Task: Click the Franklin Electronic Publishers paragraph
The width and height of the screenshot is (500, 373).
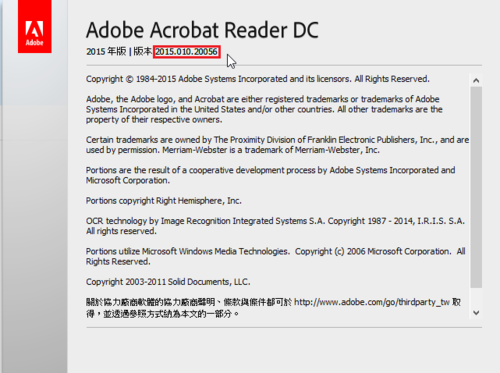Action: 277,145
